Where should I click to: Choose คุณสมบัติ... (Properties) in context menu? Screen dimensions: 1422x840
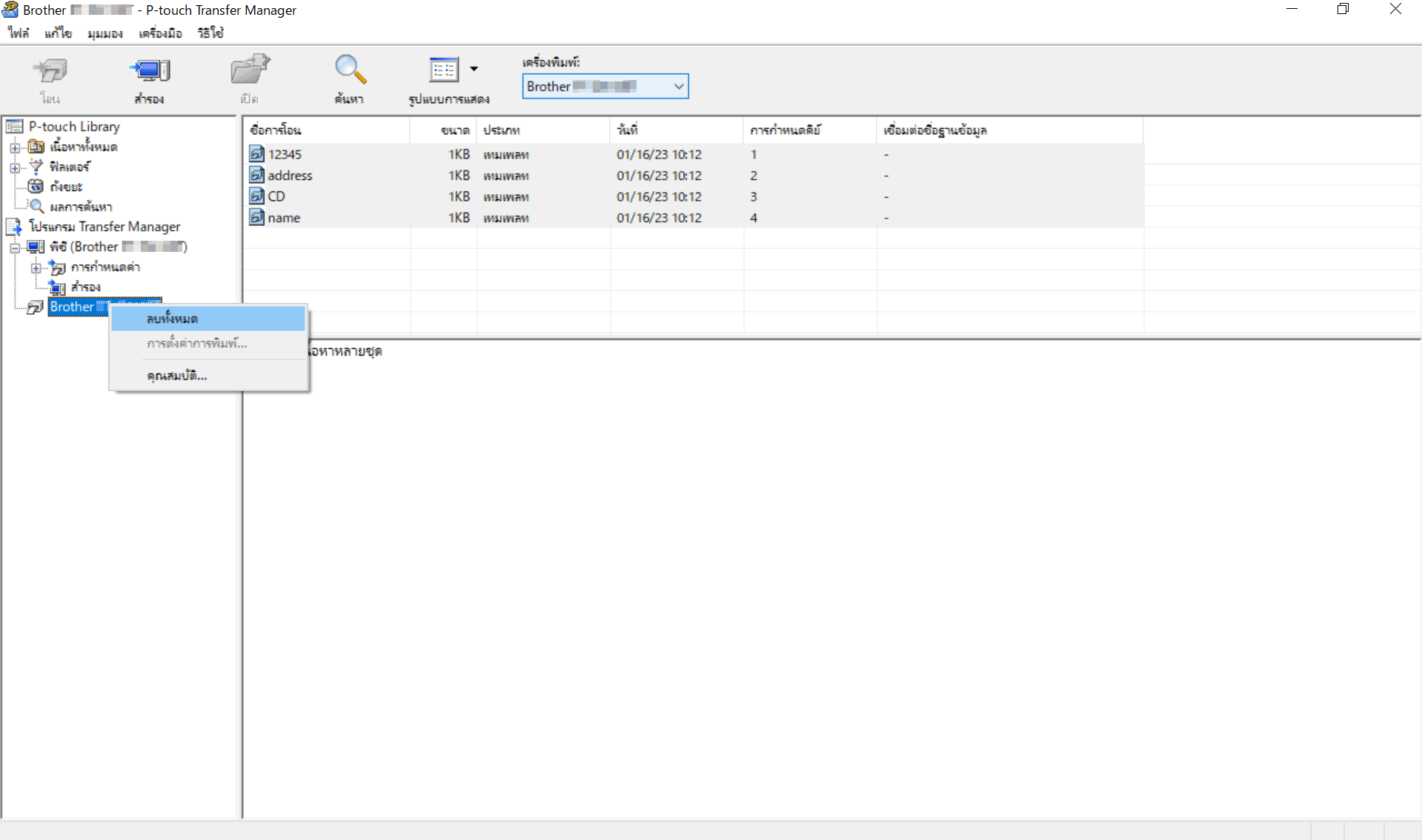click(x=208, y=376)
